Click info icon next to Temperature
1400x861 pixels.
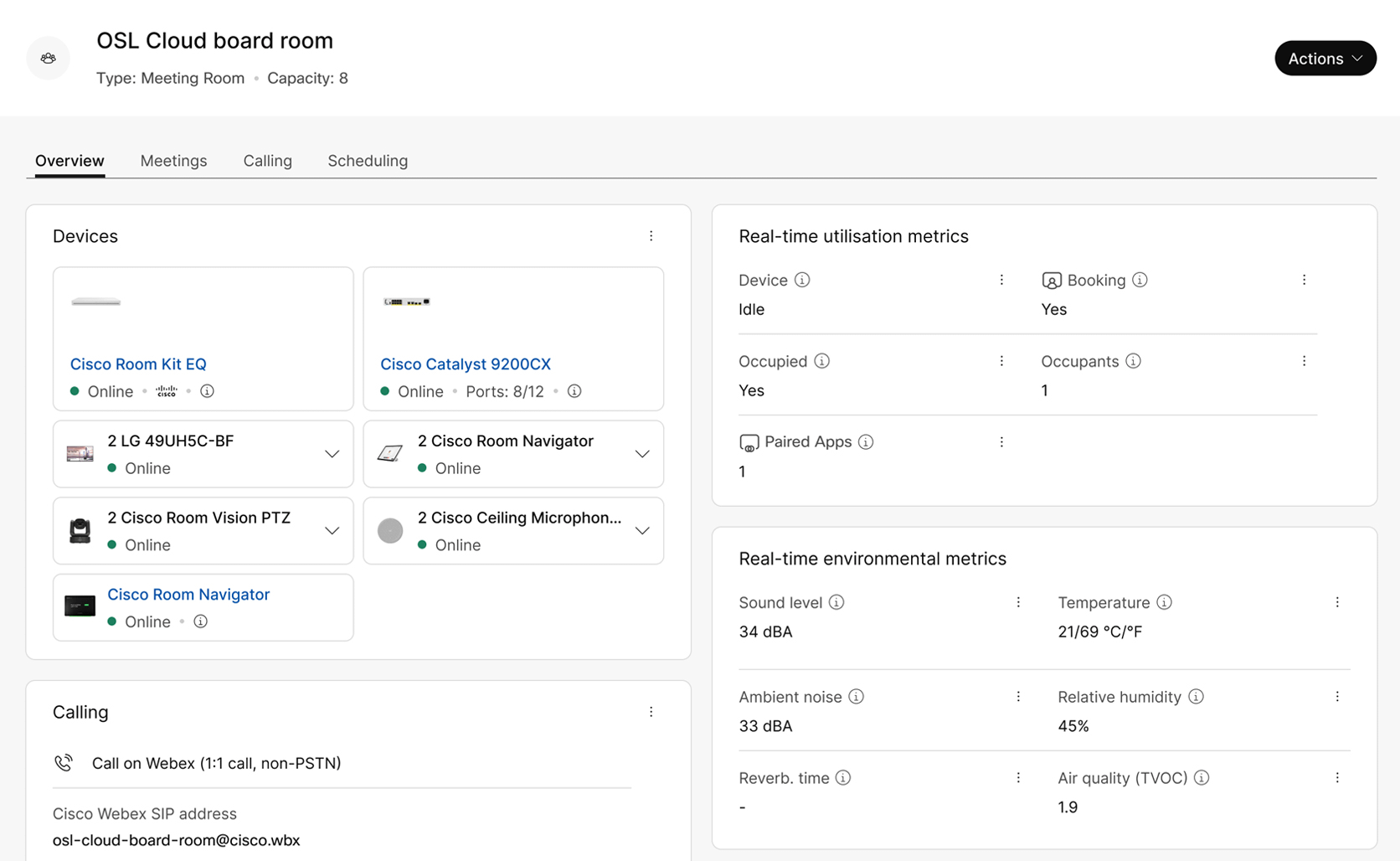tap(1164, 602)
